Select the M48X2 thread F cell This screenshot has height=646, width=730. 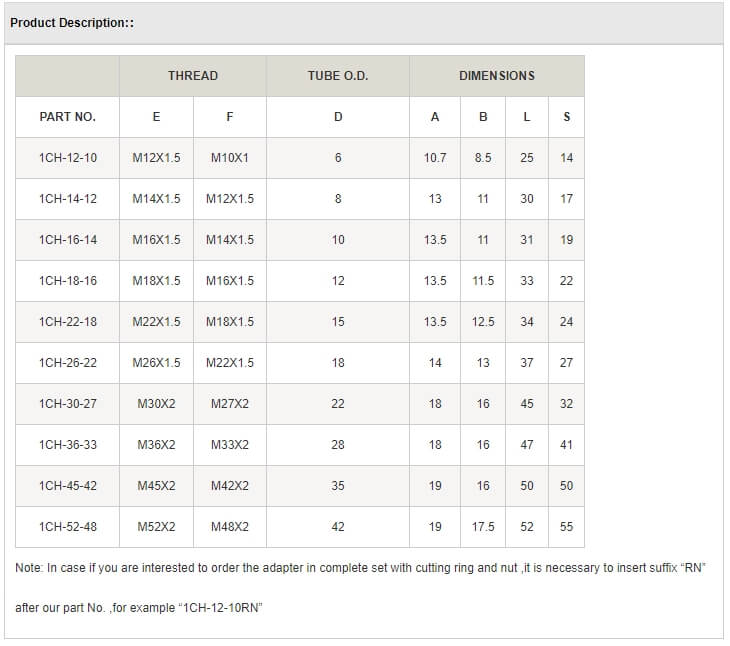pos(230,527)
